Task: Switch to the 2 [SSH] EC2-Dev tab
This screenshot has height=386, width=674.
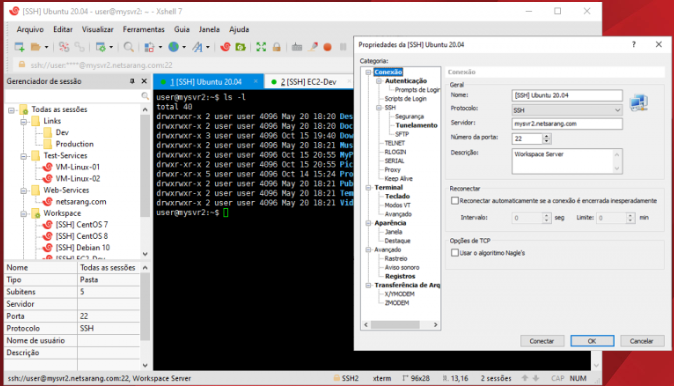Action: tap(308, 82)
